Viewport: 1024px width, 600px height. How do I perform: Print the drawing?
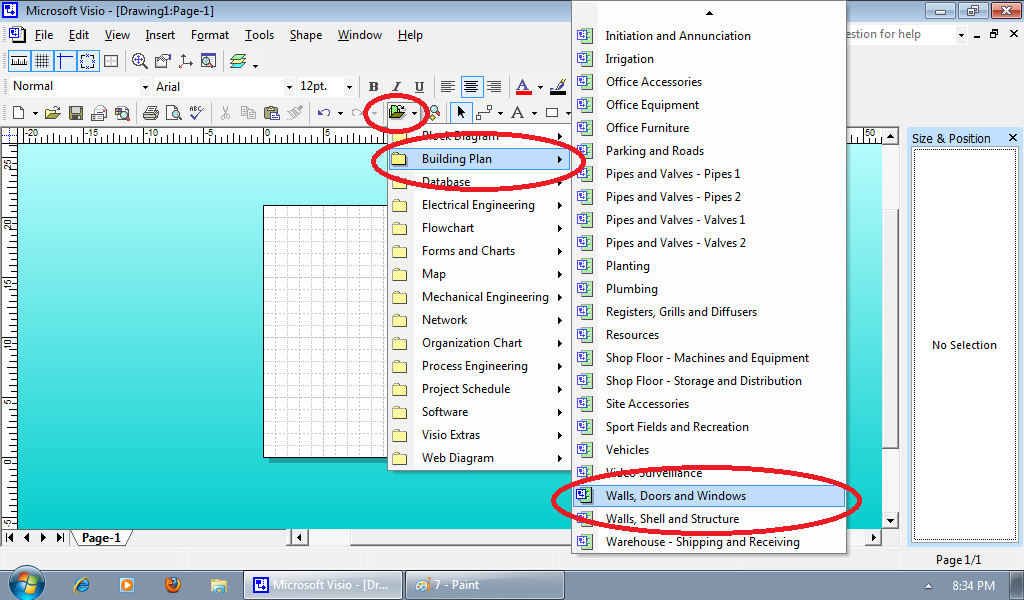point(151,113)
